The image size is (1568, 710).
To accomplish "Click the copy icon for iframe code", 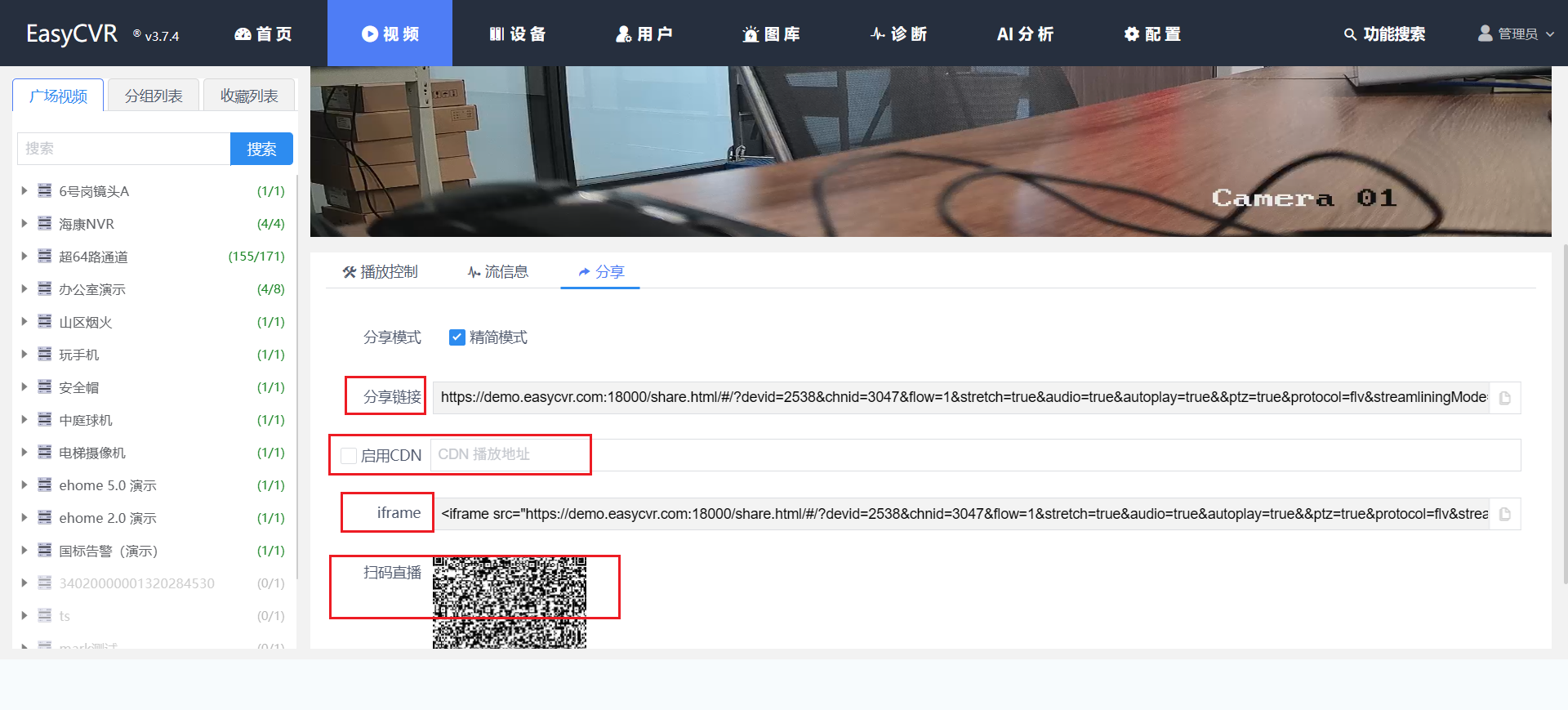I will (1504, 514).
